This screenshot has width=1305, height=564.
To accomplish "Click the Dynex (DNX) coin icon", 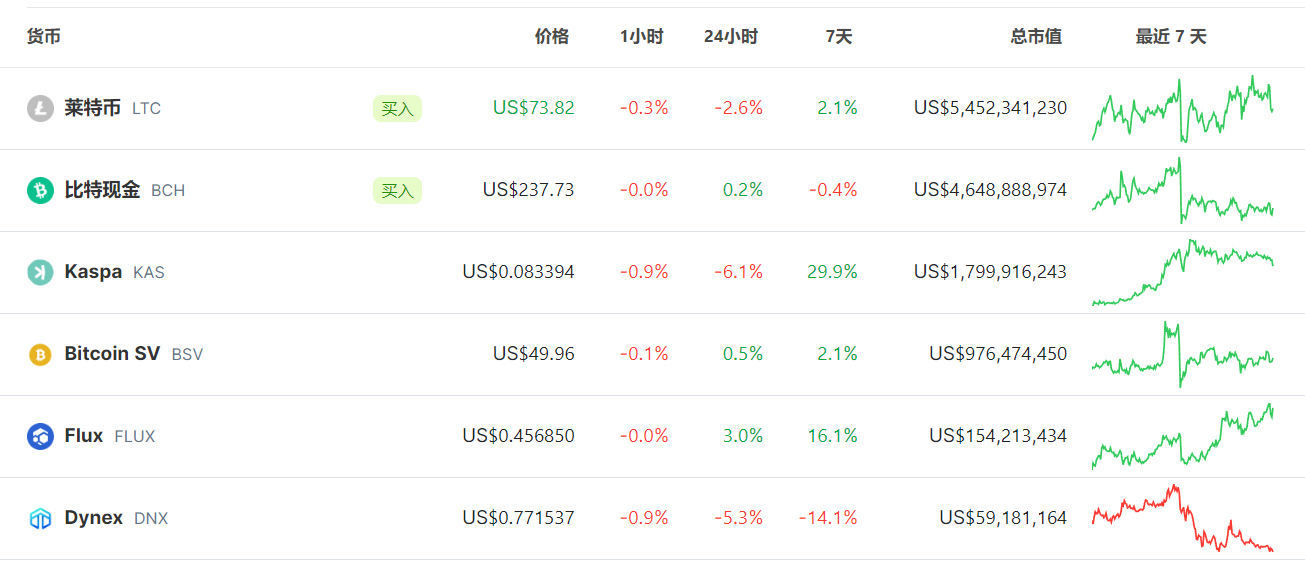I will (40, 518).
